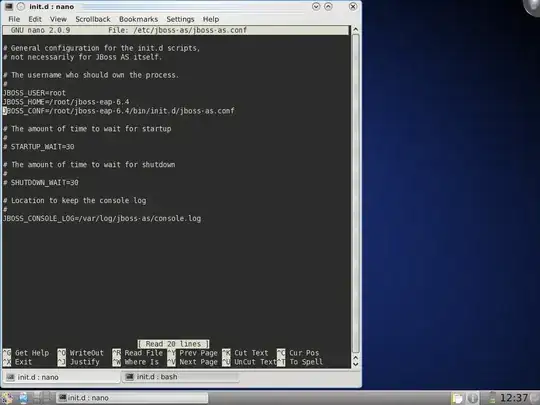Click the # SHUTDOWN_WAIT=30 line

pyautogui.click(x=41, y=183)
